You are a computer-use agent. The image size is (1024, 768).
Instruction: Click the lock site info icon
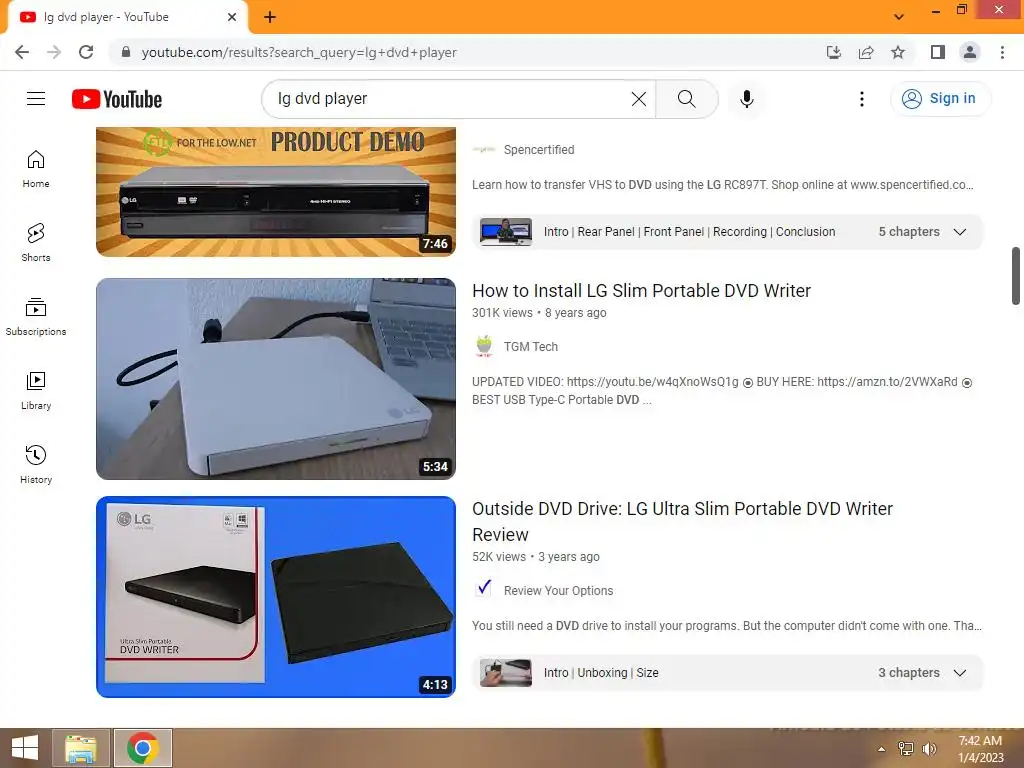click(x=125, y=52)
